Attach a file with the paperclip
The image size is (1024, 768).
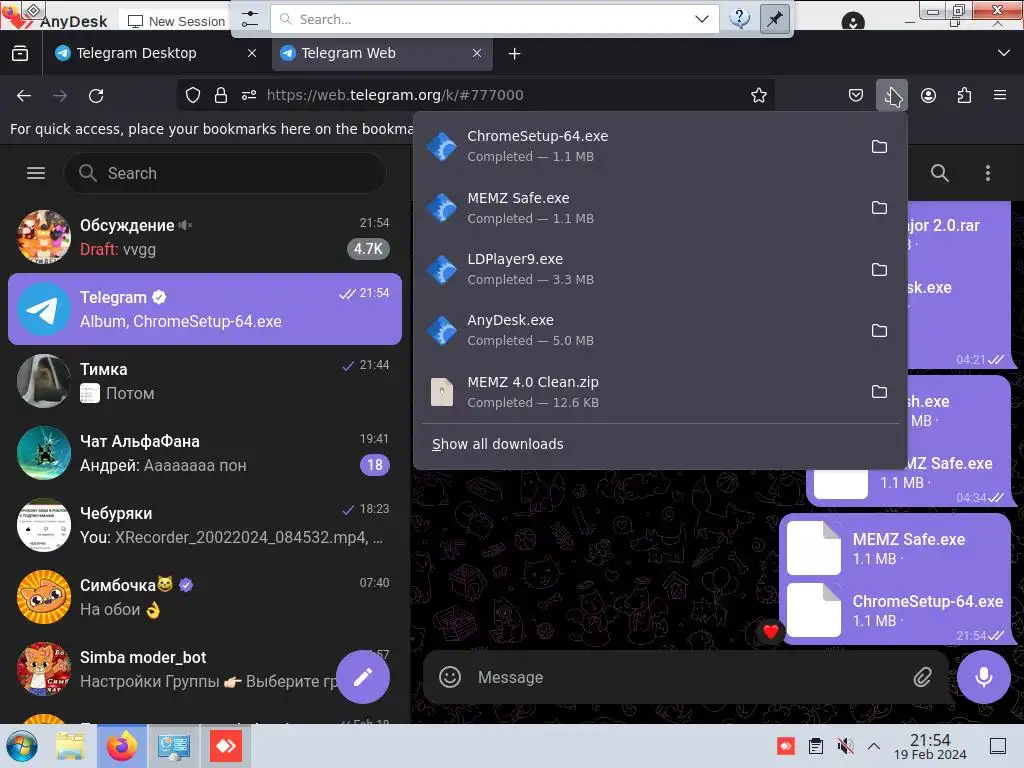922,677
